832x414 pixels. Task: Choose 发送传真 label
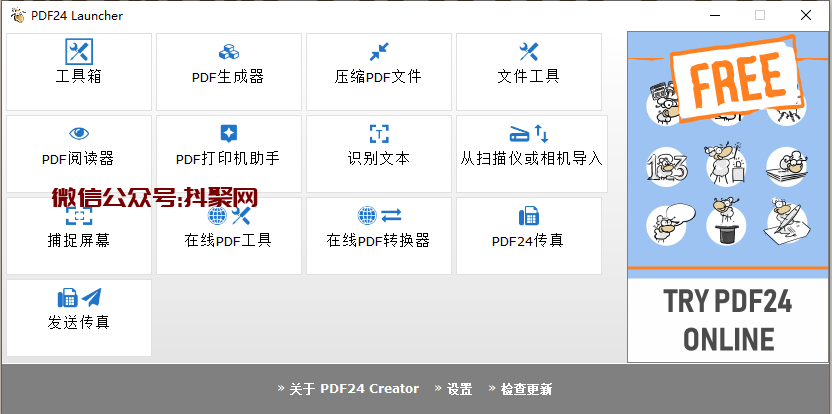pyautogui.click(x=79, y=322)
